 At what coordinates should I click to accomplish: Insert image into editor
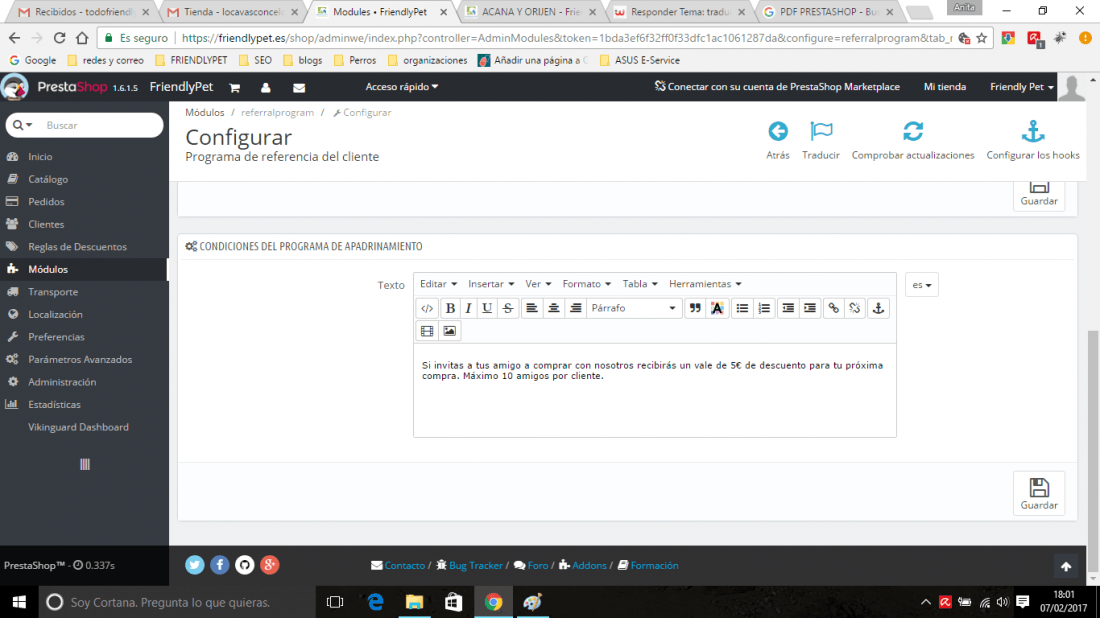(x=450, y=331)
